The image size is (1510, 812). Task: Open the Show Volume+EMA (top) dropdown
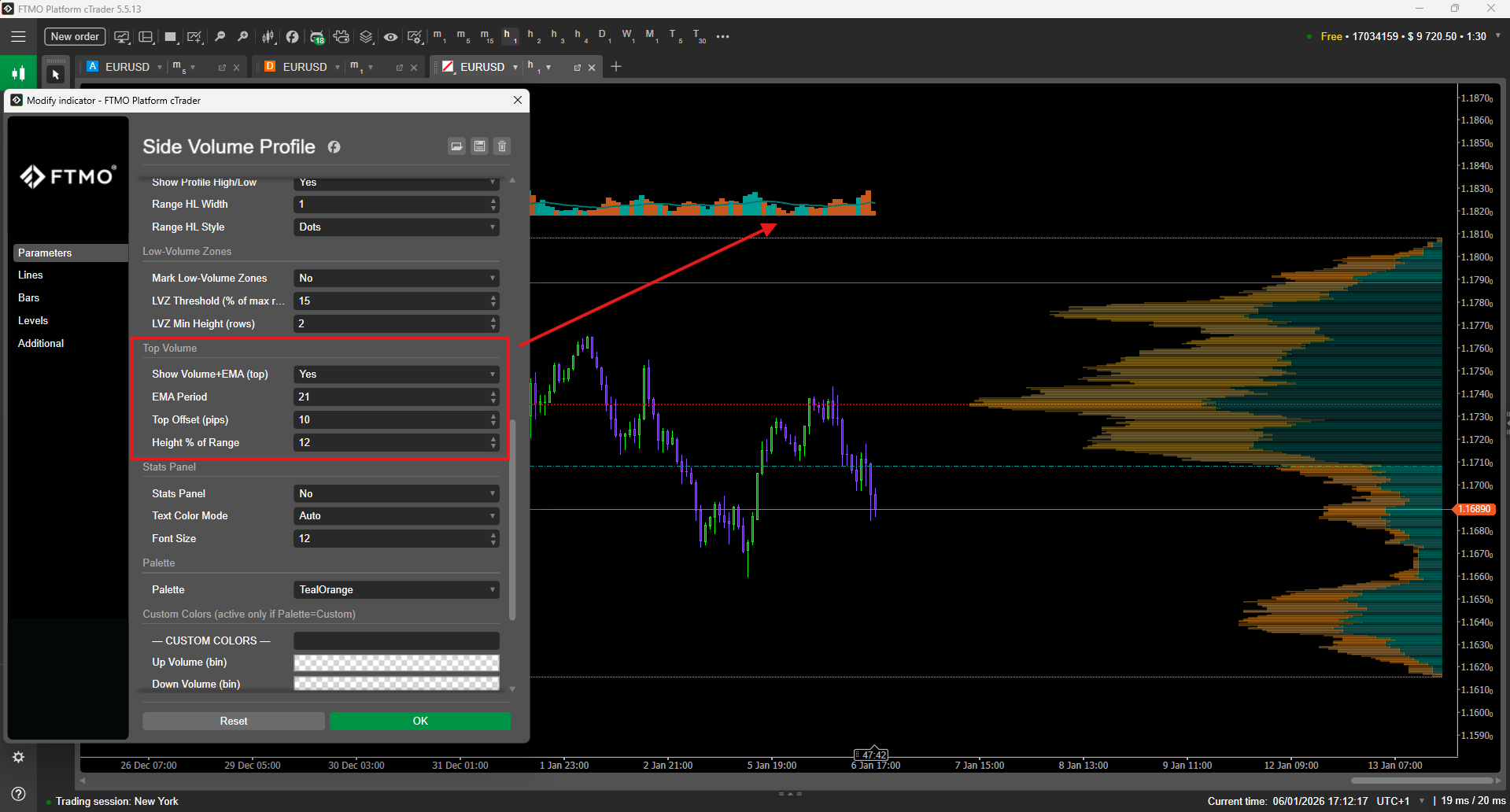click(x=396, y=375)
